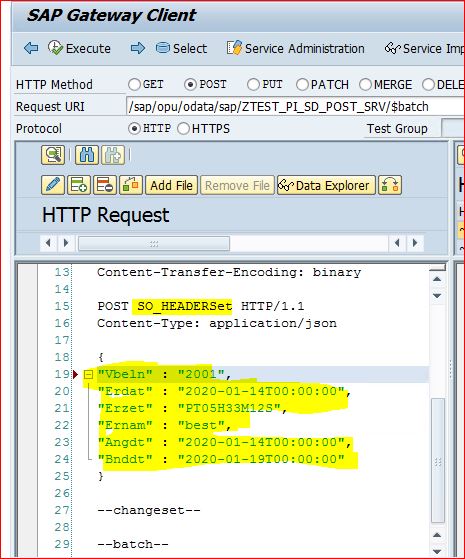The height and width of the screenshot is (559, 465).
Task: Click the "Vbeln" : "2001" line
Action: [x=164, y=374]
